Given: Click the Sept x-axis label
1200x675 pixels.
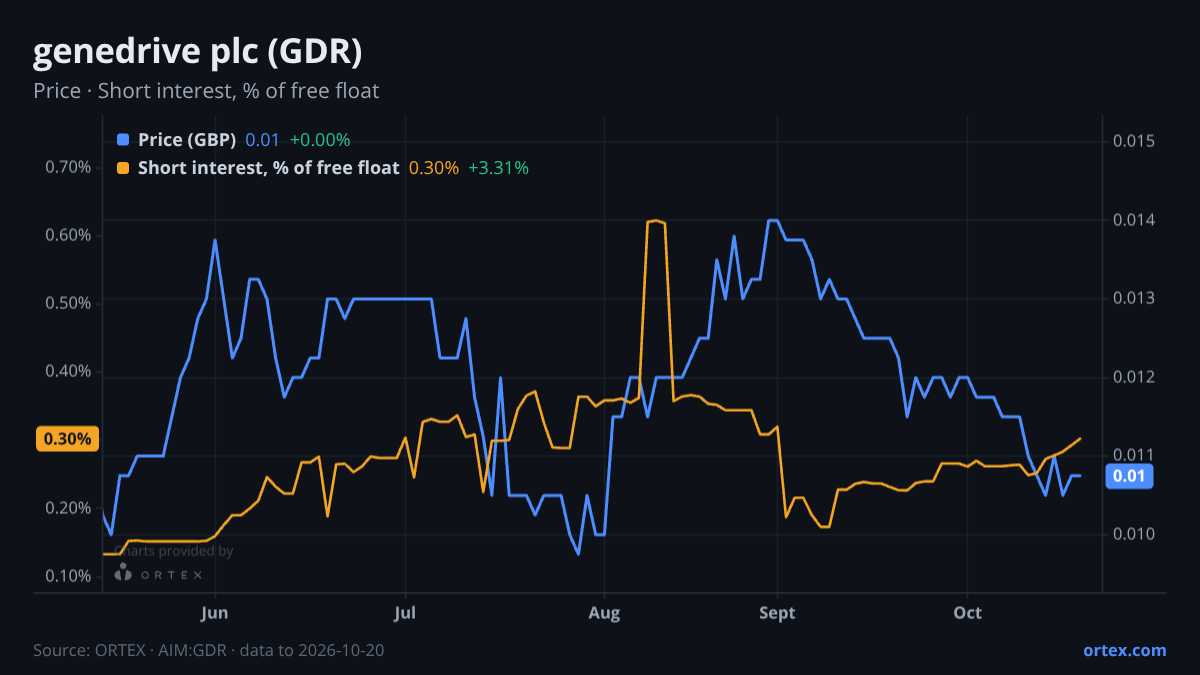Looking at the screenshot, I should [777, 612].
